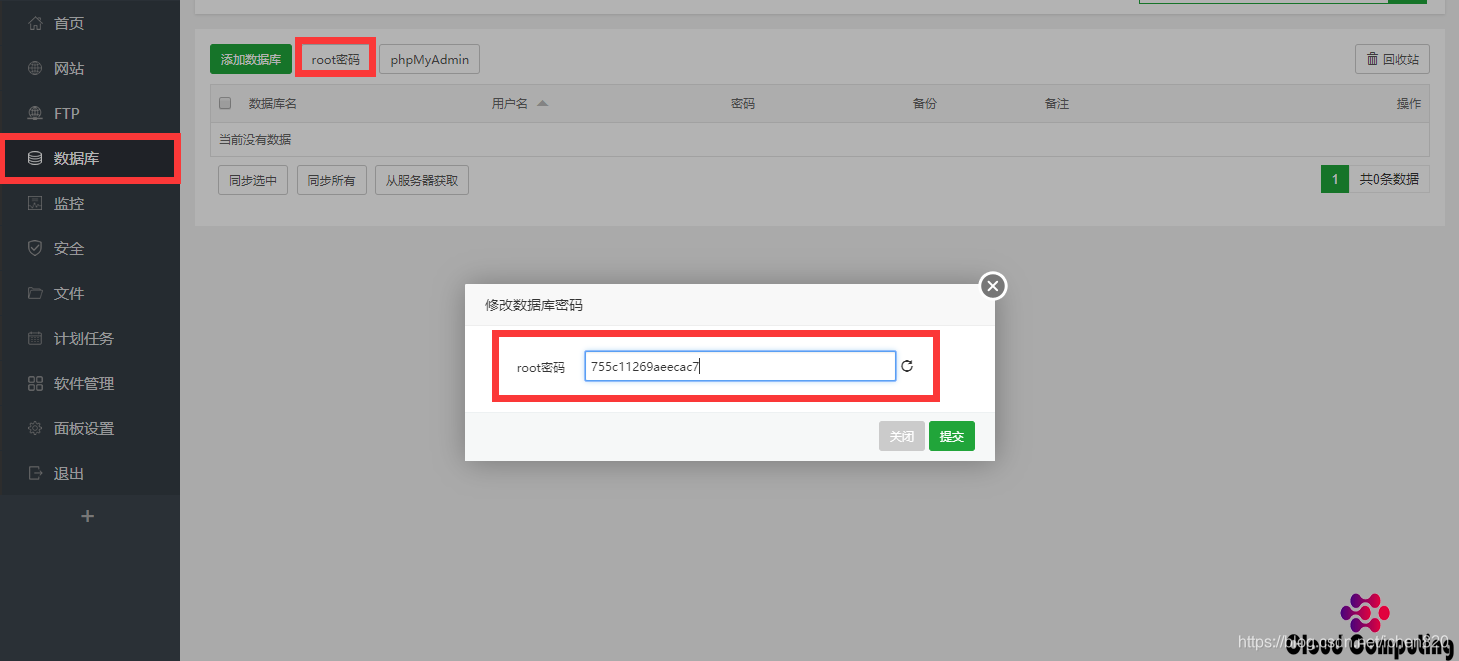This screenshot has width=1459, height=661.
Task: Open the FTP section in the sidebar
Action: [x=90, y=113]
